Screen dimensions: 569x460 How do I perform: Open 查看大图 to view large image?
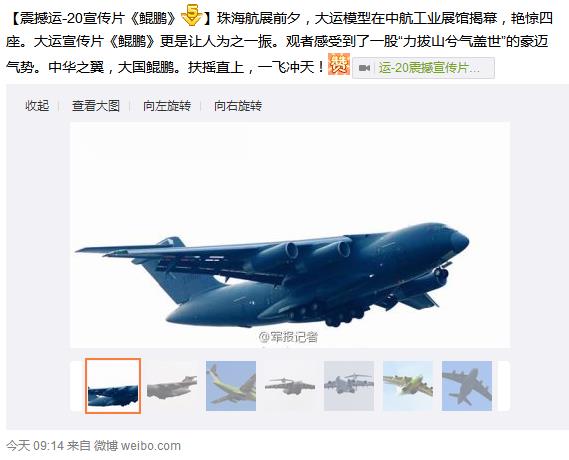96,106
